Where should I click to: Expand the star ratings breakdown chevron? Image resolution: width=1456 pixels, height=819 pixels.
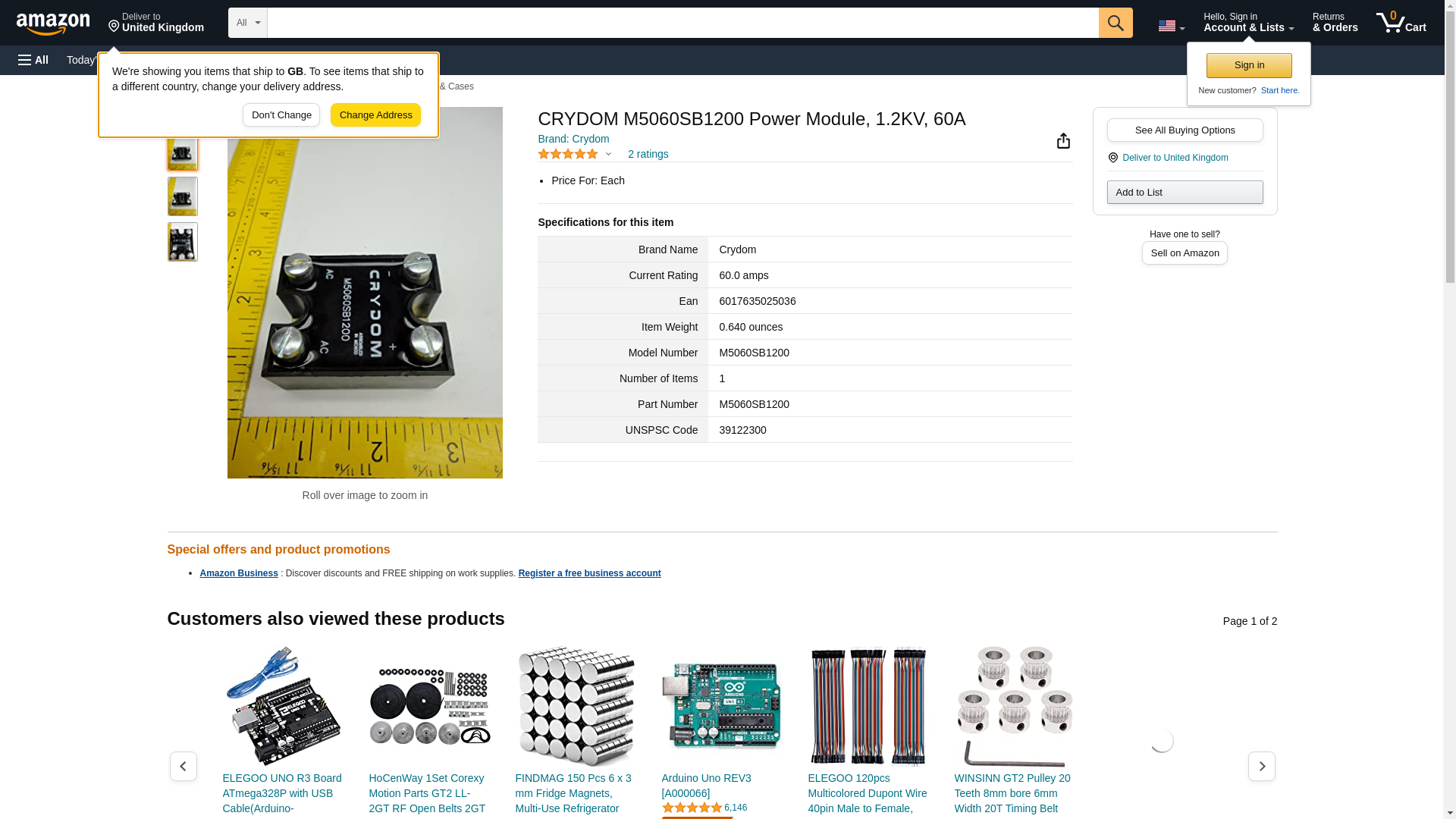tap(608, 155)
